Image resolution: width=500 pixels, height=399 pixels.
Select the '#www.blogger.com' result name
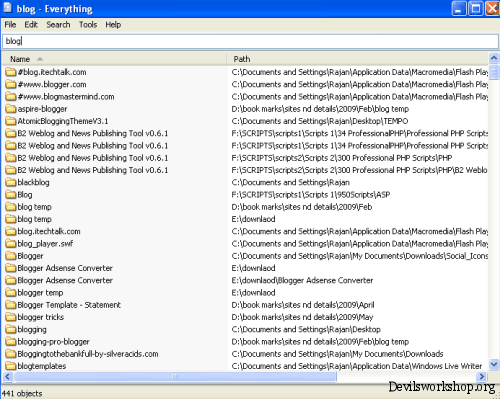52,84
